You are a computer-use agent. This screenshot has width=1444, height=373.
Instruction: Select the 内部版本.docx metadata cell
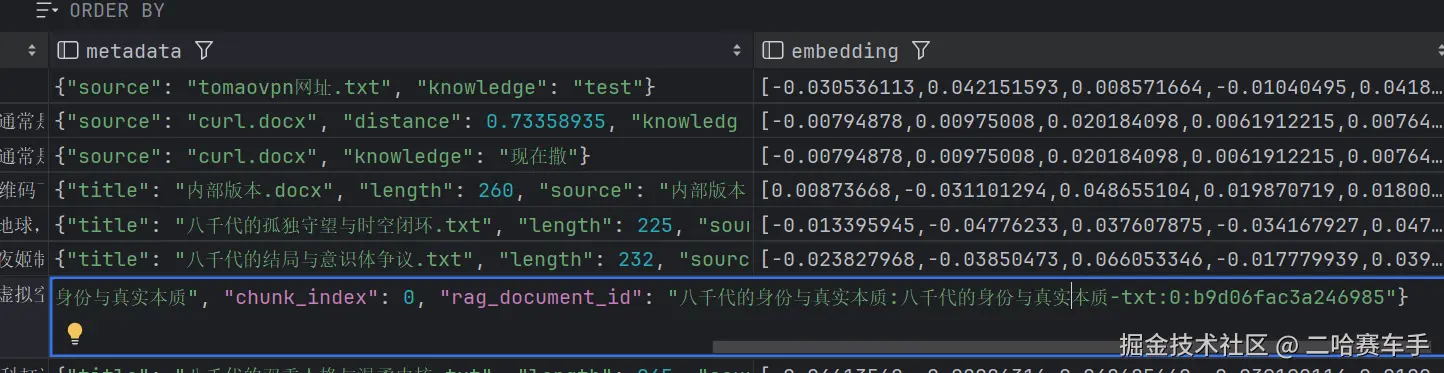[x=402, y=190]
